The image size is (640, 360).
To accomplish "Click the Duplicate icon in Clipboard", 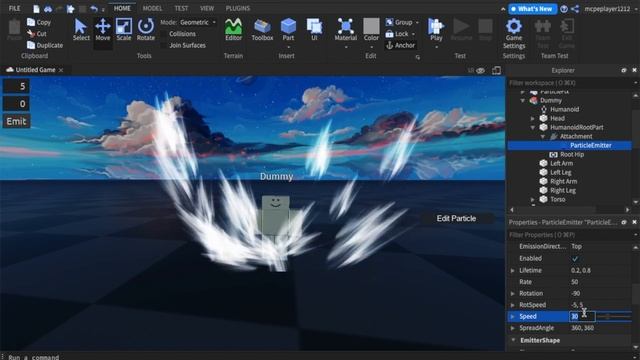I will pyautogui.click(x=31, y=45).
